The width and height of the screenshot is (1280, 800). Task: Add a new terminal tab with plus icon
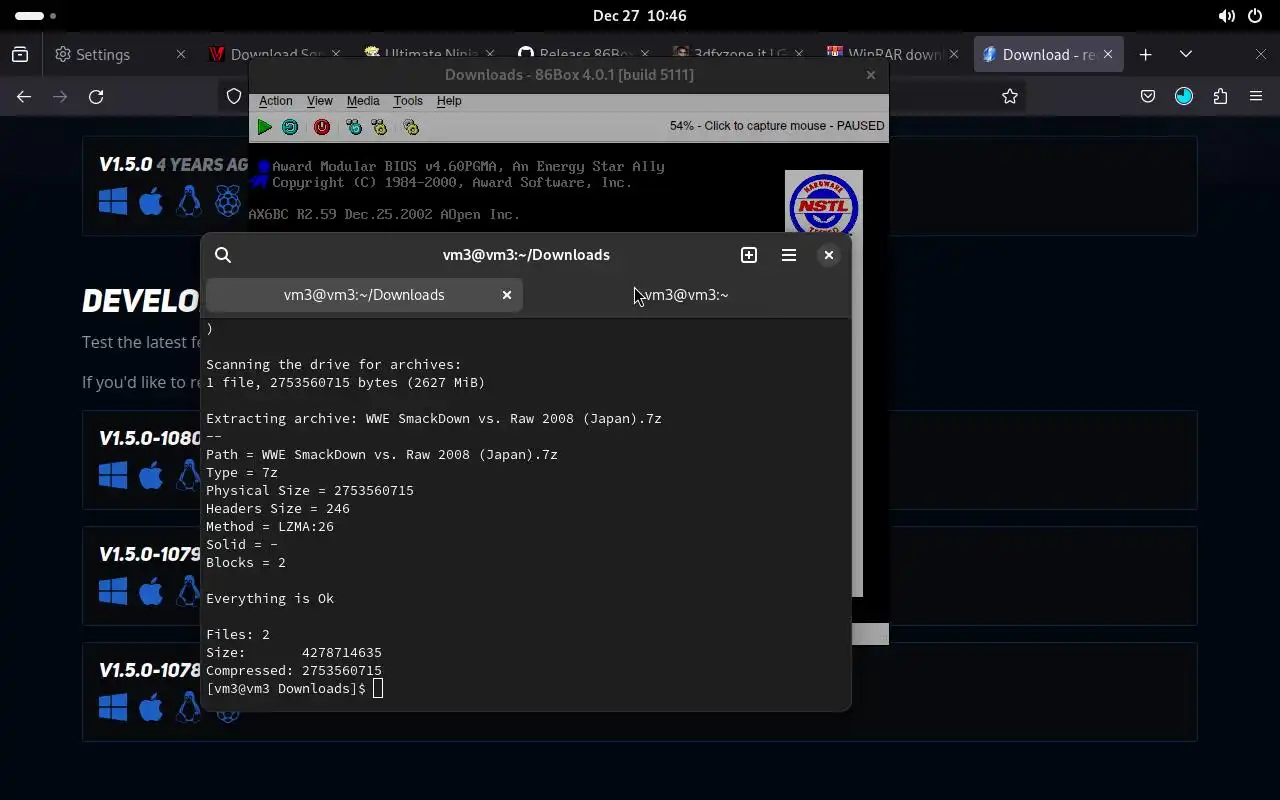coord(749,255)
